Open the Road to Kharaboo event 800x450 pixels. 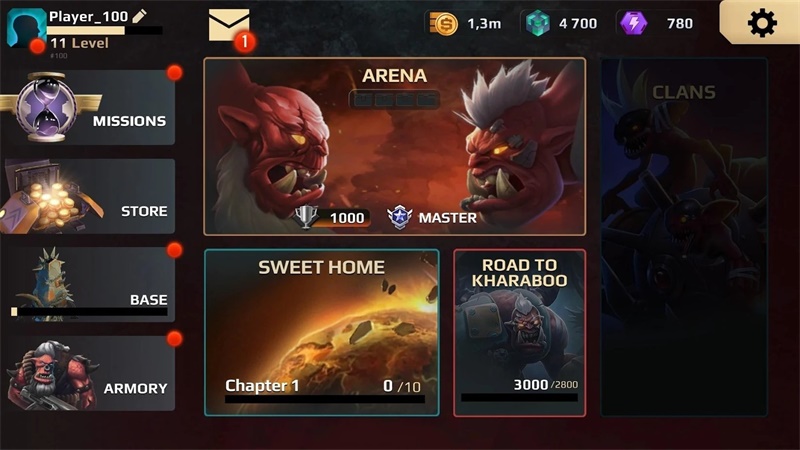pyautogui.click(x=519, y=333)
